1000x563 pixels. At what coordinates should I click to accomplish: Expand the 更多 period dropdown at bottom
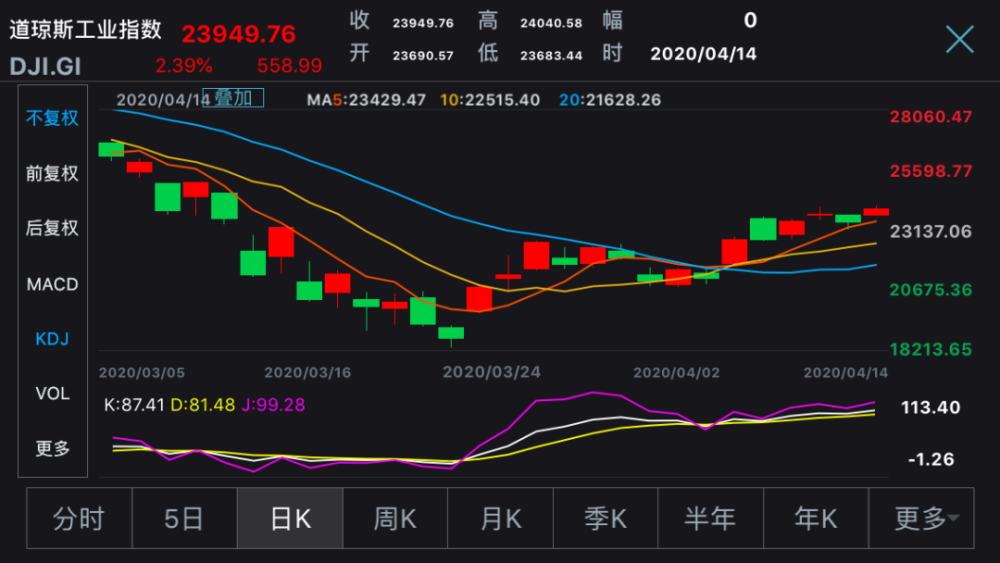pos(922,518)
